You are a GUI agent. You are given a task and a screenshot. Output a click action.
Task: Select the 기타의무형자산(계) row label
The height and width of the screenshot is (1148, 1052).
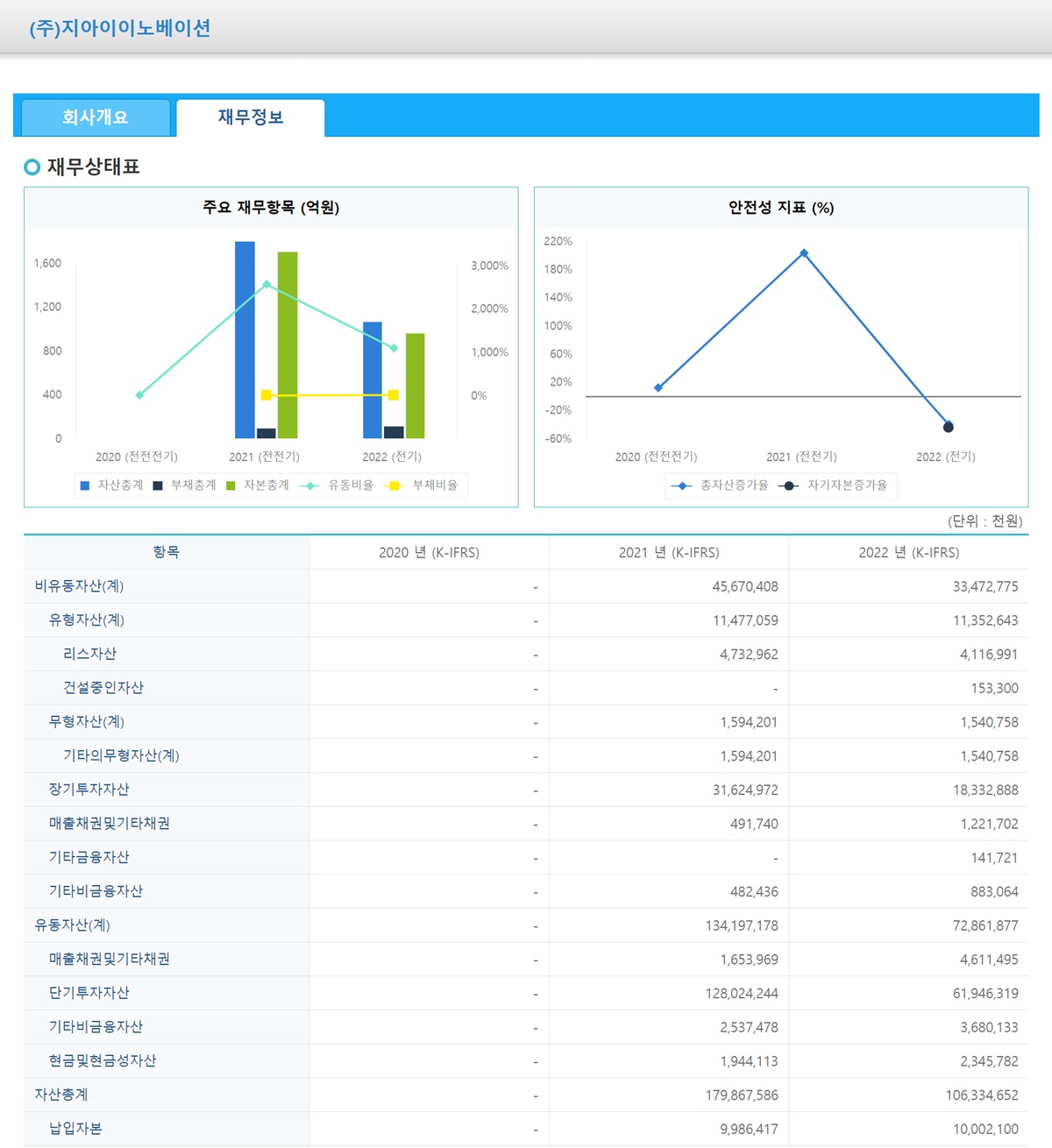pos(121,755)
